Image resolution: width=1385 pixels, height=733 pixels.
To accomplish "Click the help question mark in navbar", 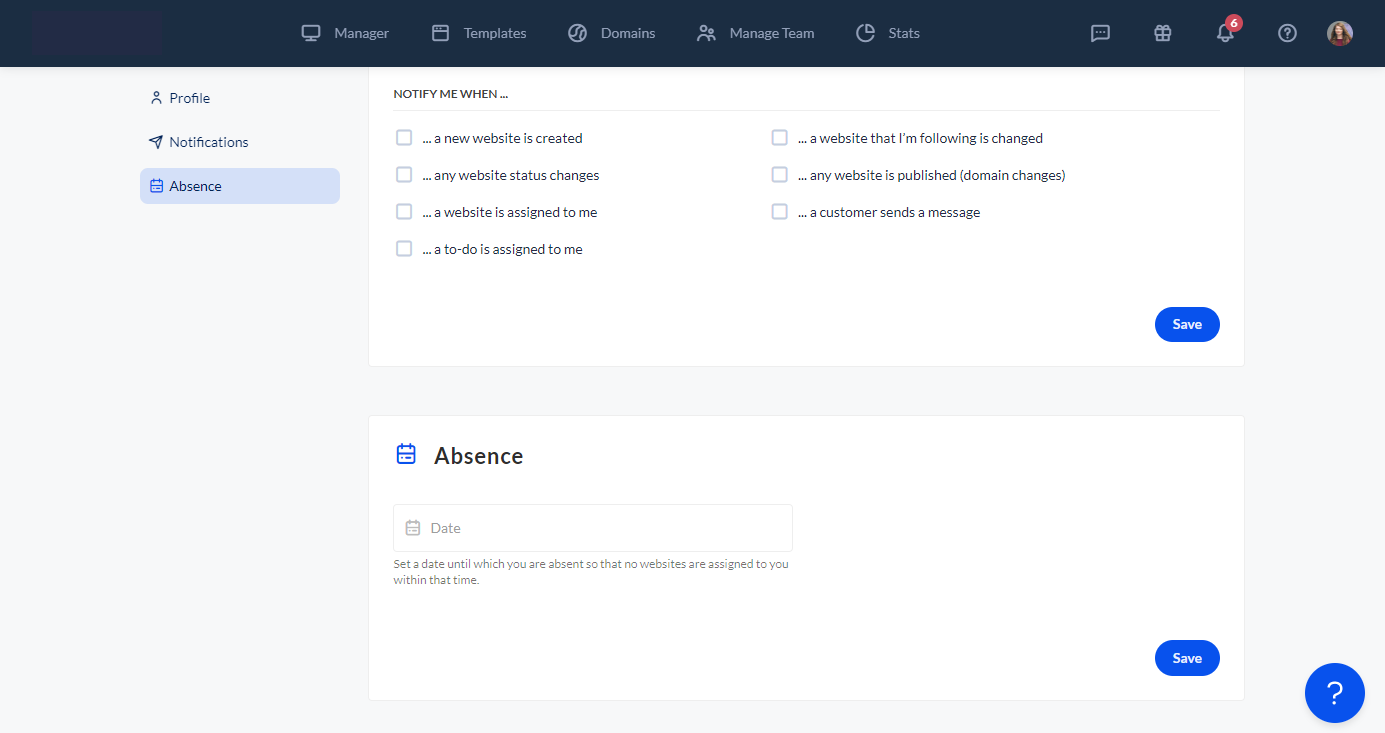I will (x=1287, y=33).
